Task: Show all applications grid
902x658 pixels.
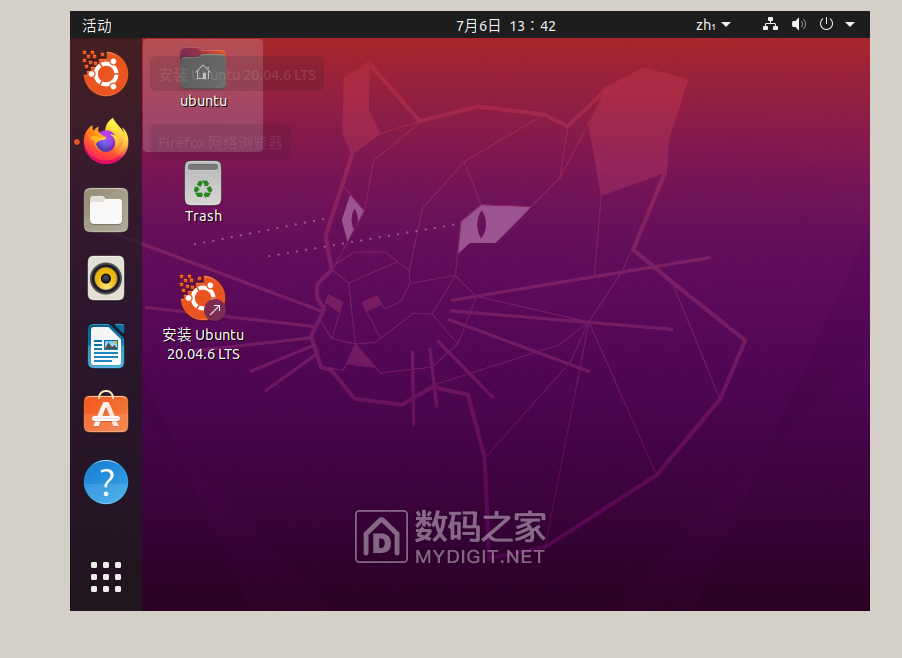Action: coord(106,577)
